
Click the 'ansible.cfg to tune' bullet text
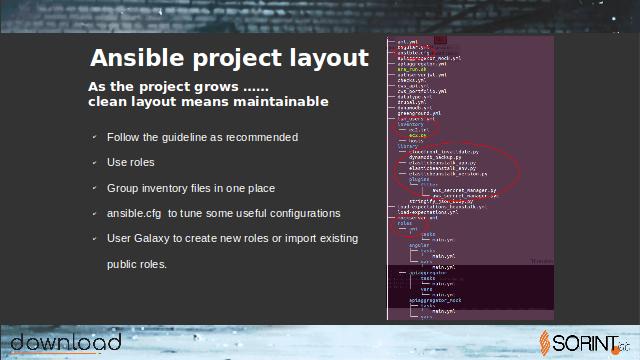tap(224, 213)
